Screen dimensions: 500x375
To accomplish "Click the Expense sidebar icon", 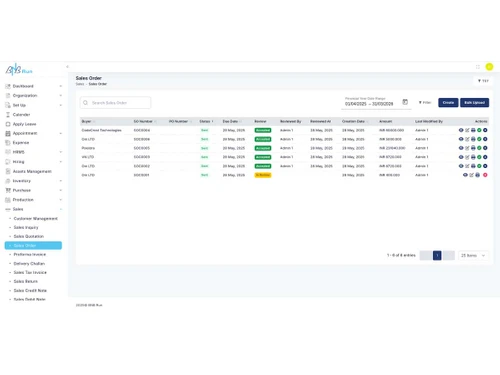I will pyautogui.click(x=8, y=143).
